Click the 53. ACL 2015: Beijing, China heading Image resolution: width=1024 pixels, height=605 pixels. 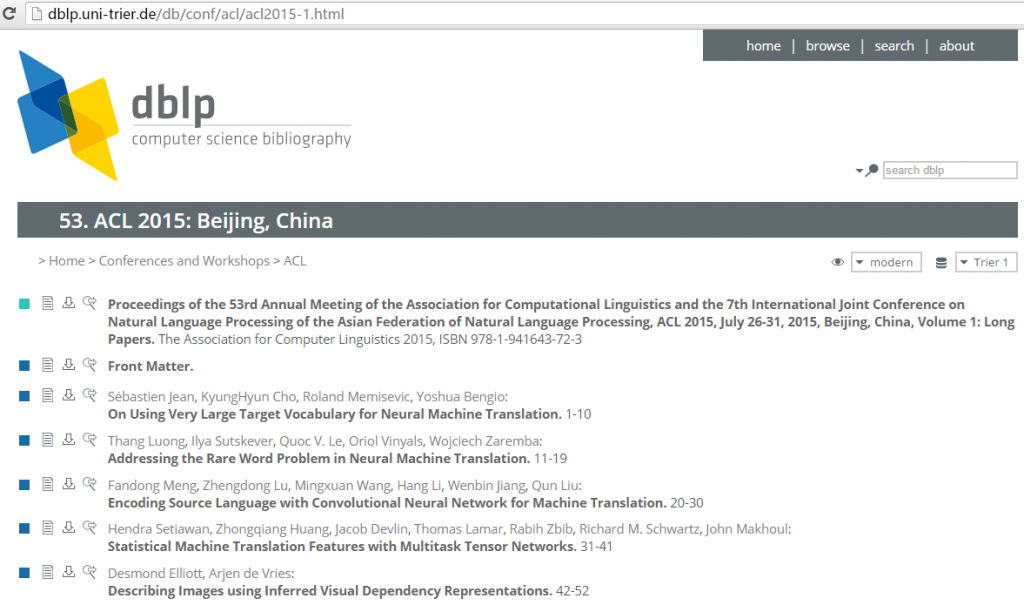pos(196,221)
